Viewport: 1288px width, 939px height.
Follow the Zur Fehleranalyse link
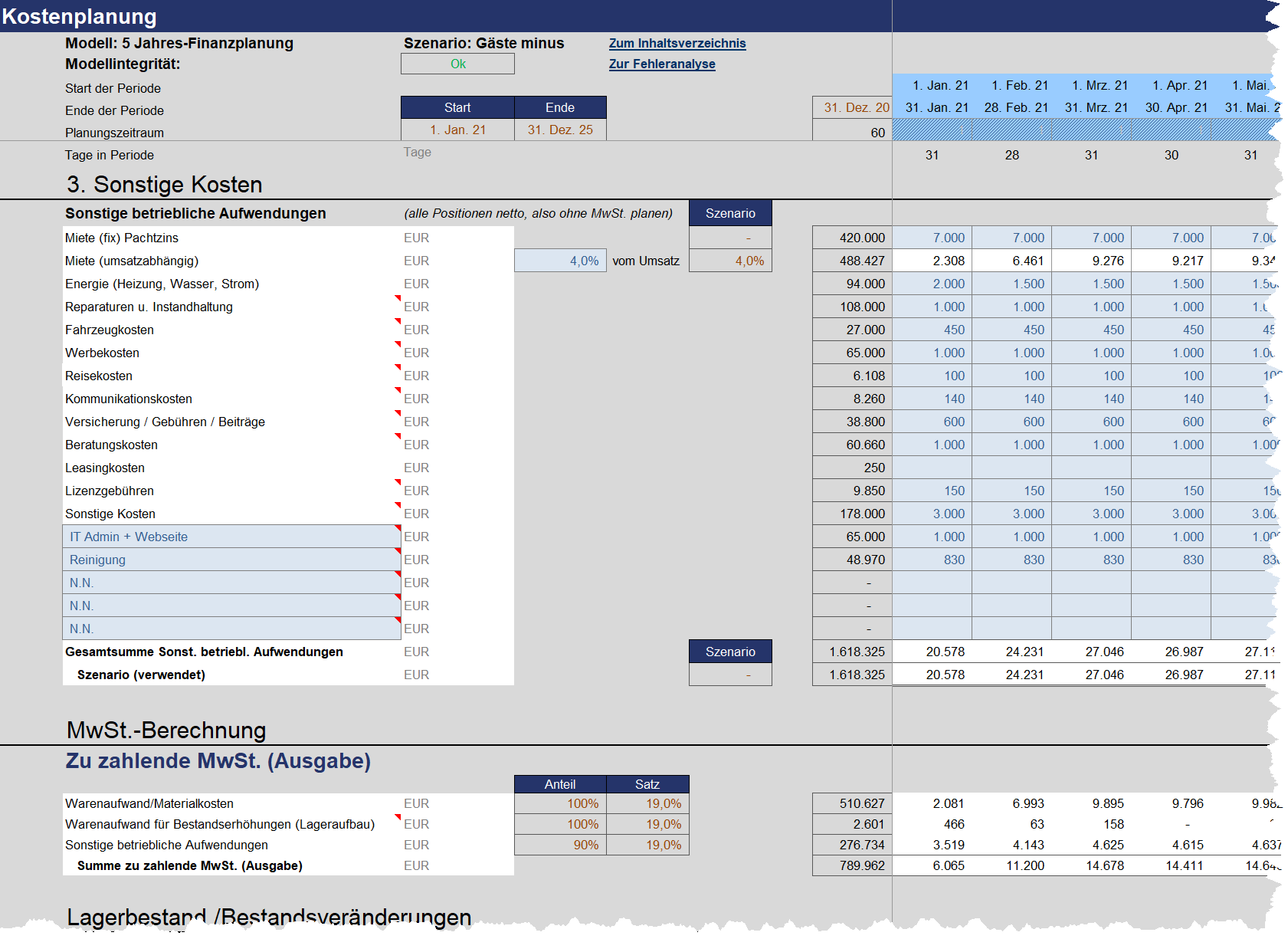[661, 64]
